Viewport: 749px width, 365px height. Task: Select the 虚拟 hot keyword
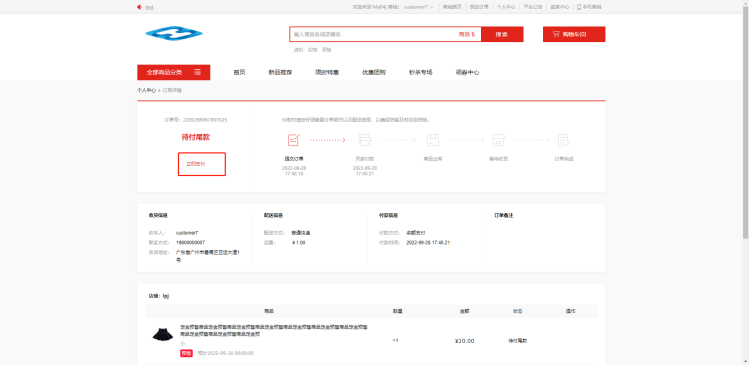point(298,50)
